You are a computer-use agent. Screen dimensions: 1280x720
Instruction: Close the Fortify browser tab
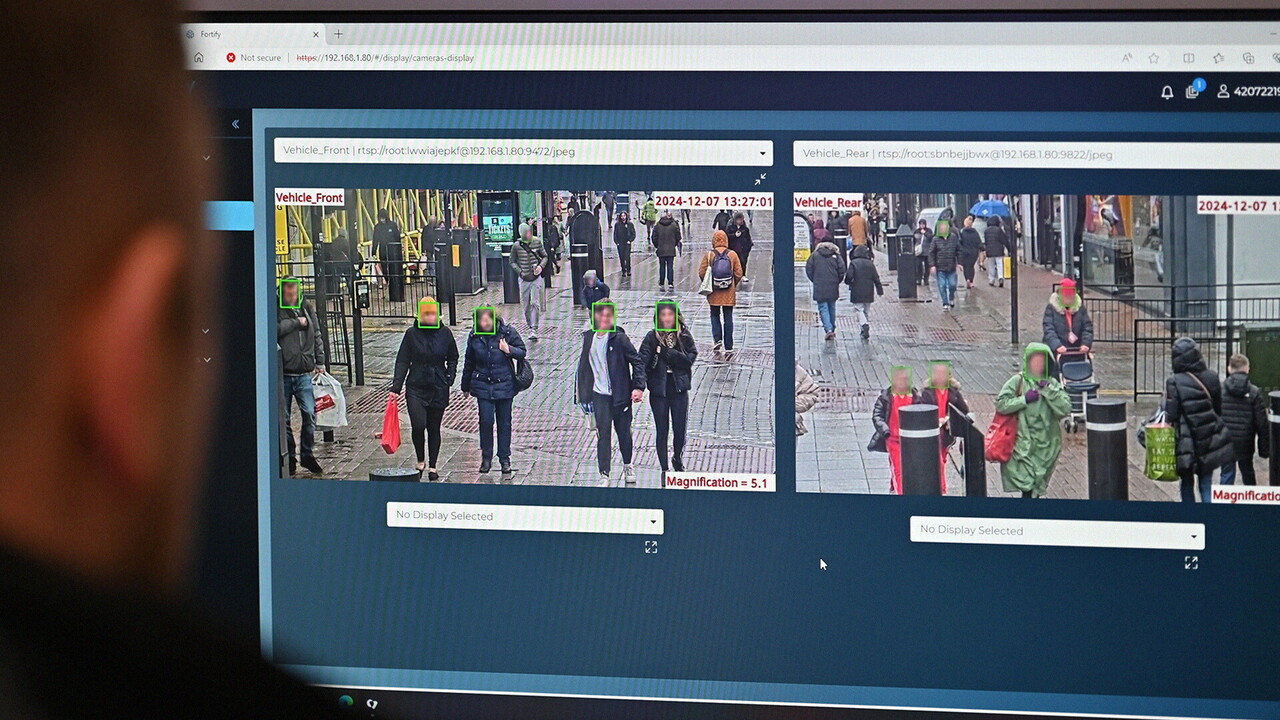[x=316, y=34]
